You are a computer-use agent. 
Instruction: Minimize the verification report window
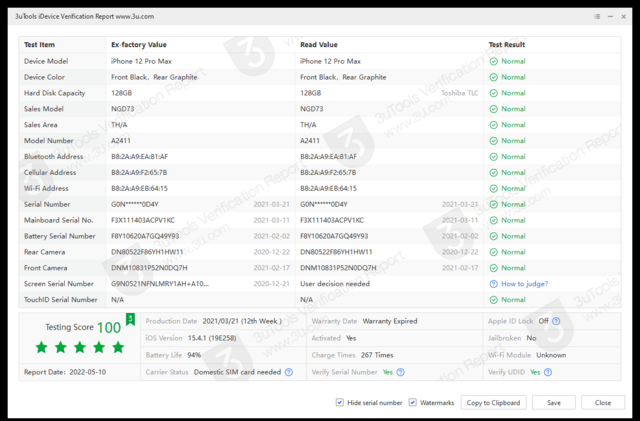pyautogui.click(x=610, y=17)
